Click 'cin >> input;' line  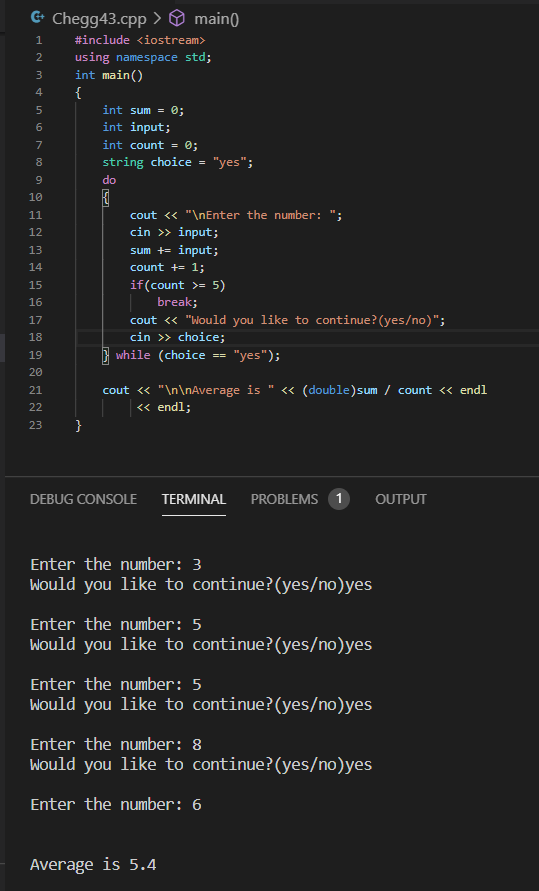tap(174, 232)
